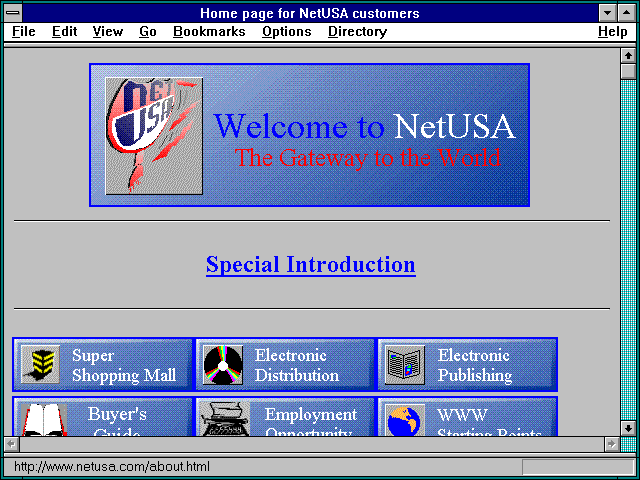This screenshot has width=640, height=480.
Task: Open the Electronic Publishing label
Action: (475, 365)
